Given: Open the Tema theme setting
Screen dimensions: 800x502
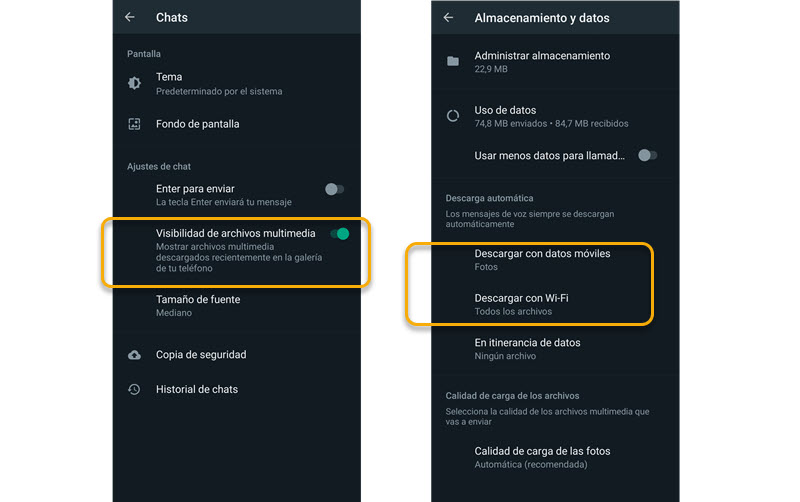Looking at the screenshot, I should pyautogui.click(x=237, y=84).
